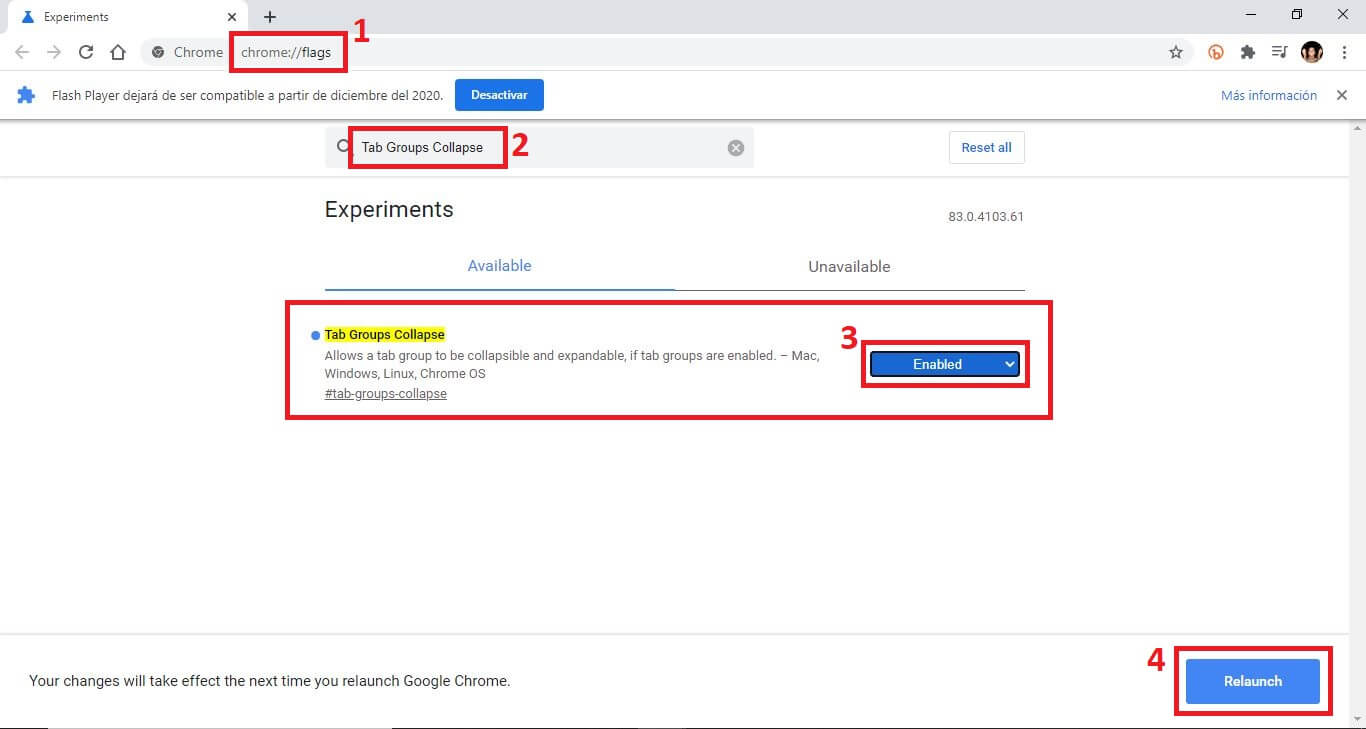Open the Enabled dropdown for Tab Groups Collapse
This screenshot has width=1366, height=729.
[x=945, y=365]
